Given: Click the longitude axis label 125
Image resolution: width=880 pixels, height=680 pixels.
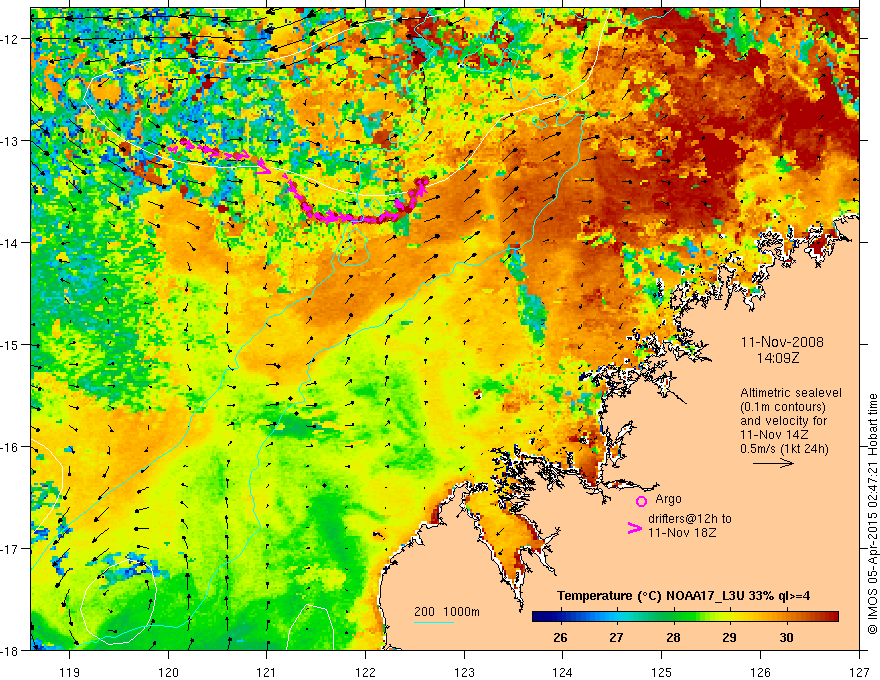Looking at the screenshot, I should tap(662, 672).
